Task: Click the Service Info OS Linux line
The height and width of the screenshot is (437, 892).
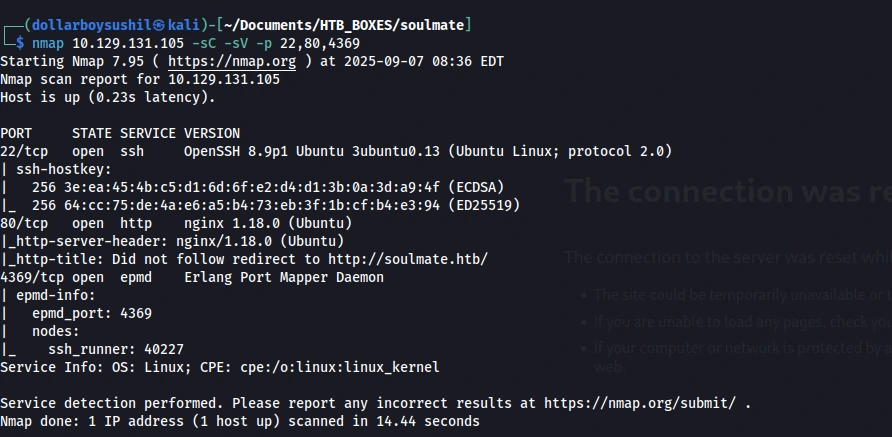Action: click(220, 367)
